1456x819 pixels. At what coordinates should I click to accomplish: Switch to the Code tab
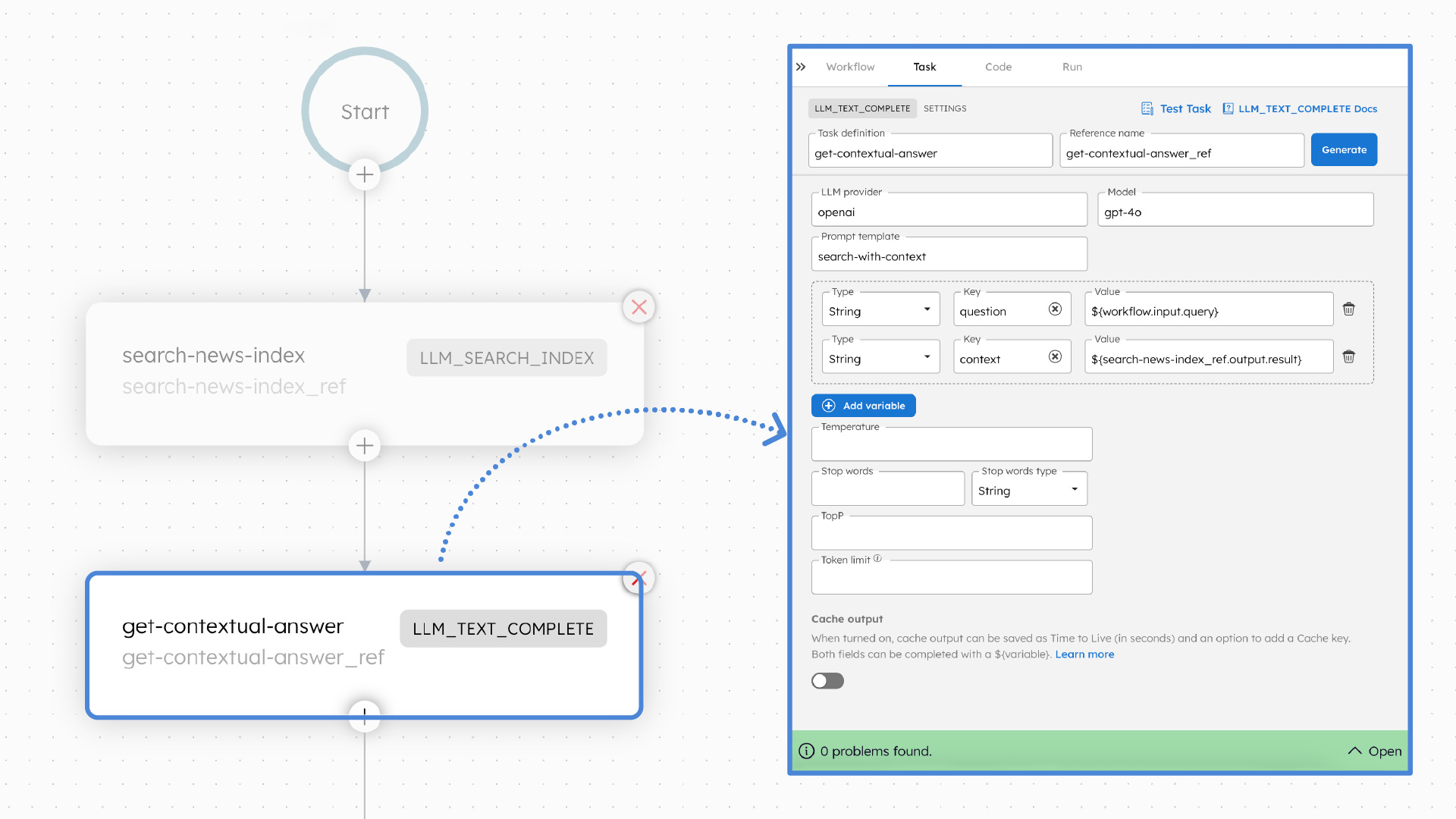(998, 67)
